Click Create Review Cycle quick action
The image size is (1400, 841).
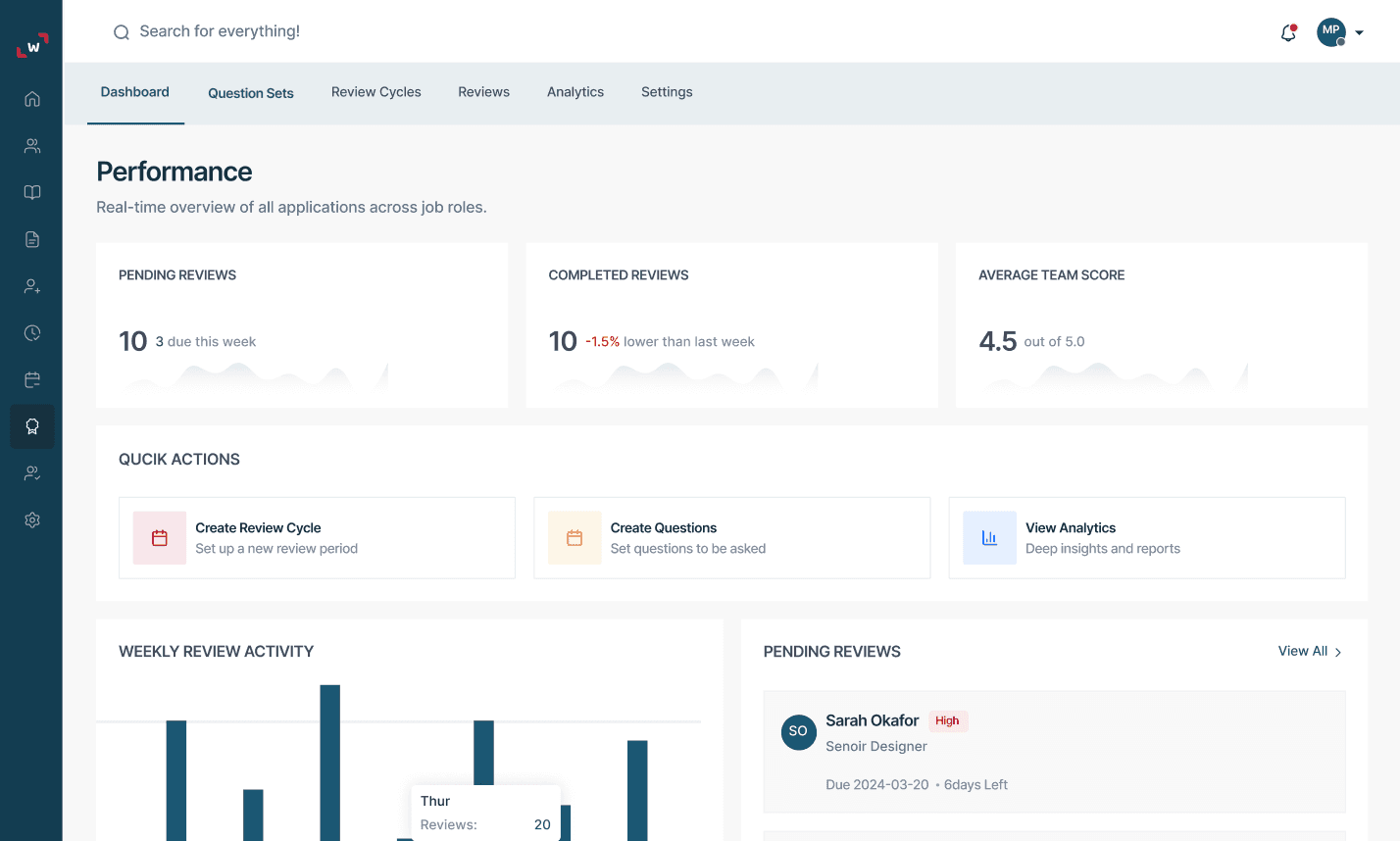316,537
